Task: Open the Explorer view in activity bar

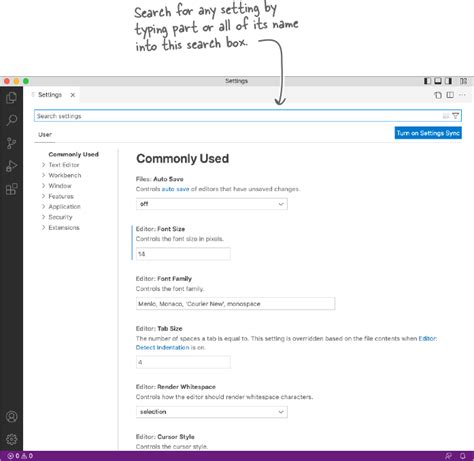Action: click(x=12, y=97)
